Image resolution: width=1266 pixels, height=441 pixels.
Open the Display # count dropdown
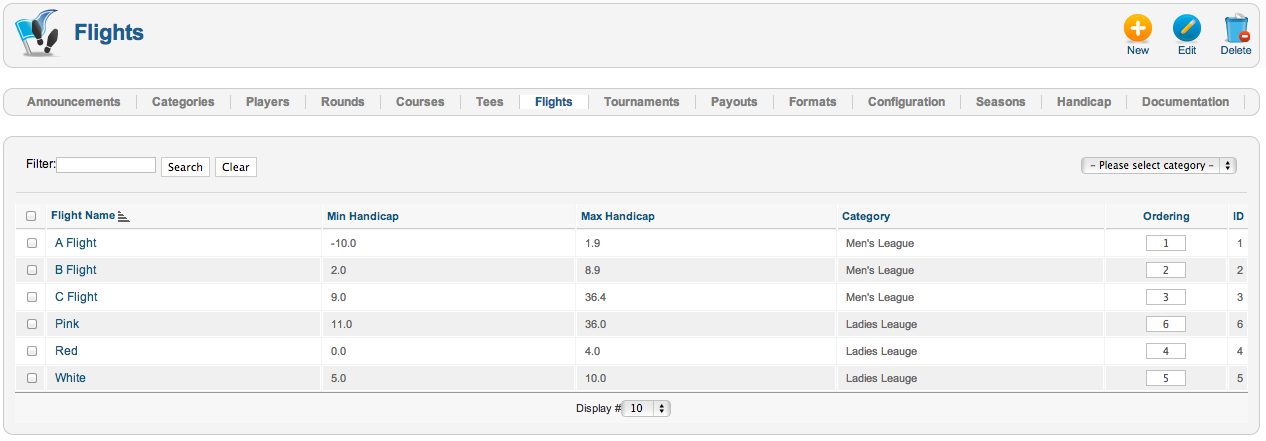(x=646, y=408)
